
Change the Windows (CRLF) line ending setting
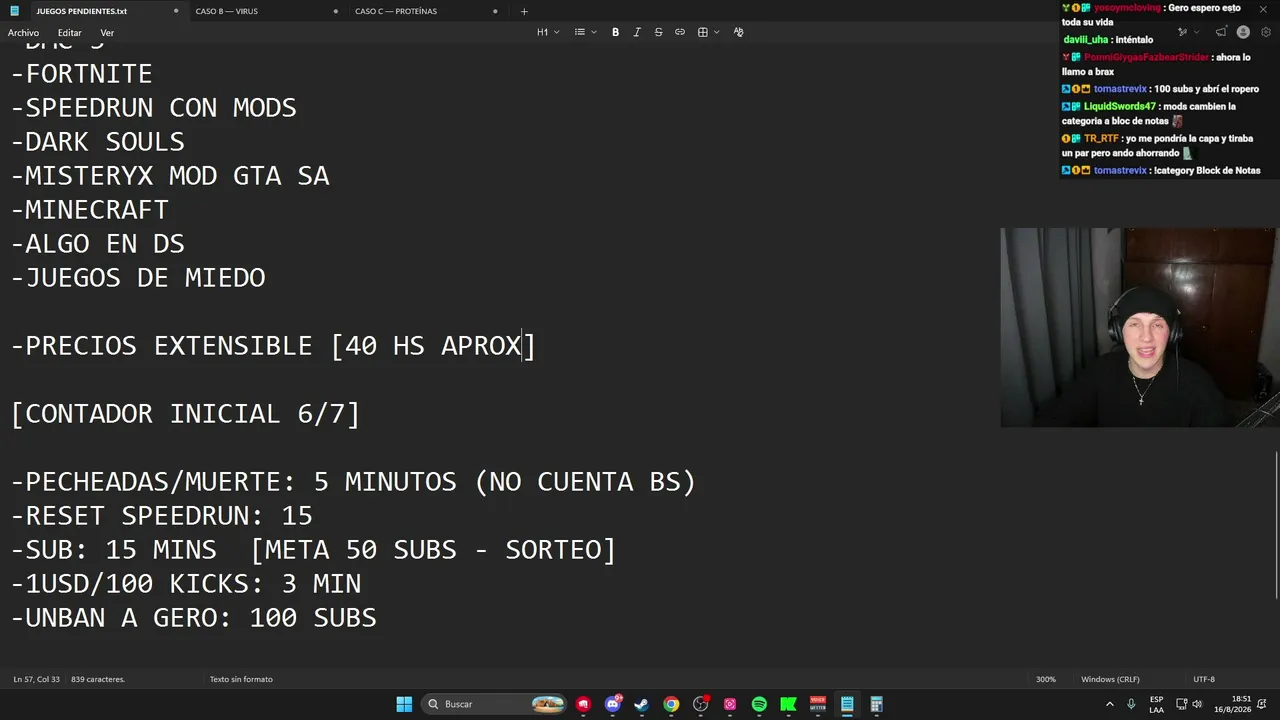[1110, 679]
